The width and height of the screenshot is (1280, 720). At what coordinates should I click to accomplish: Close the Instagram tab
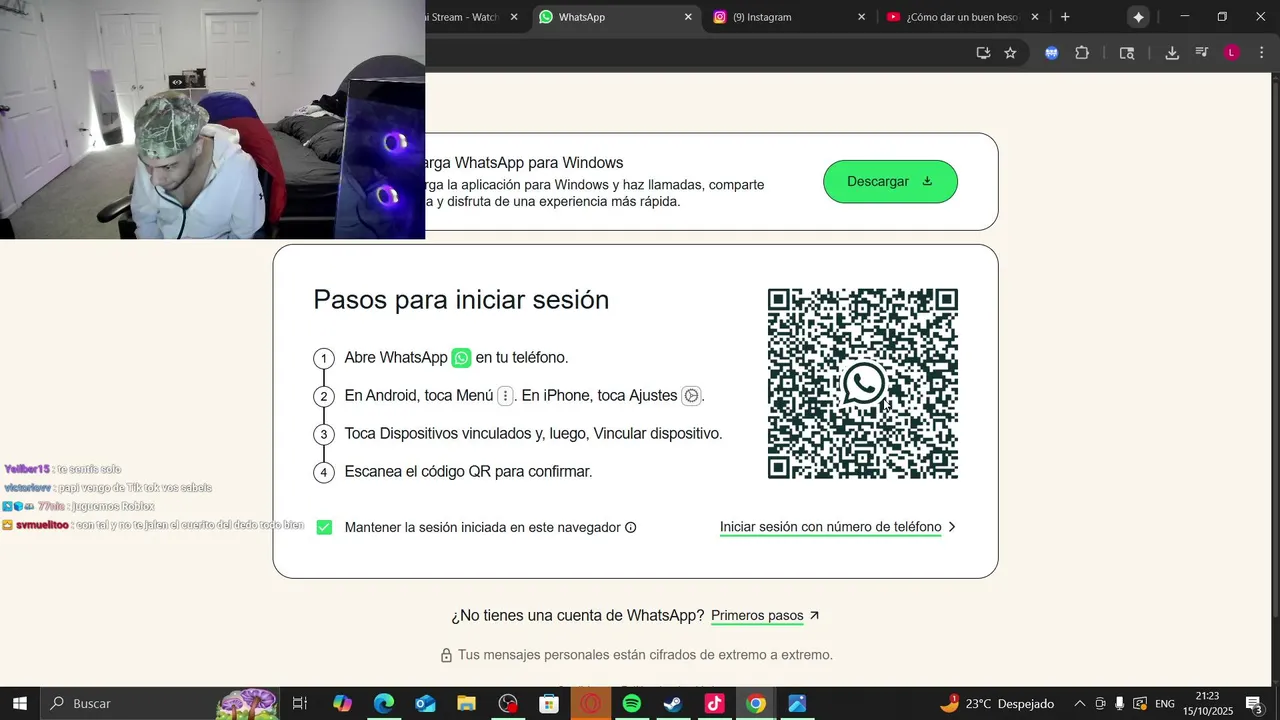862,17
